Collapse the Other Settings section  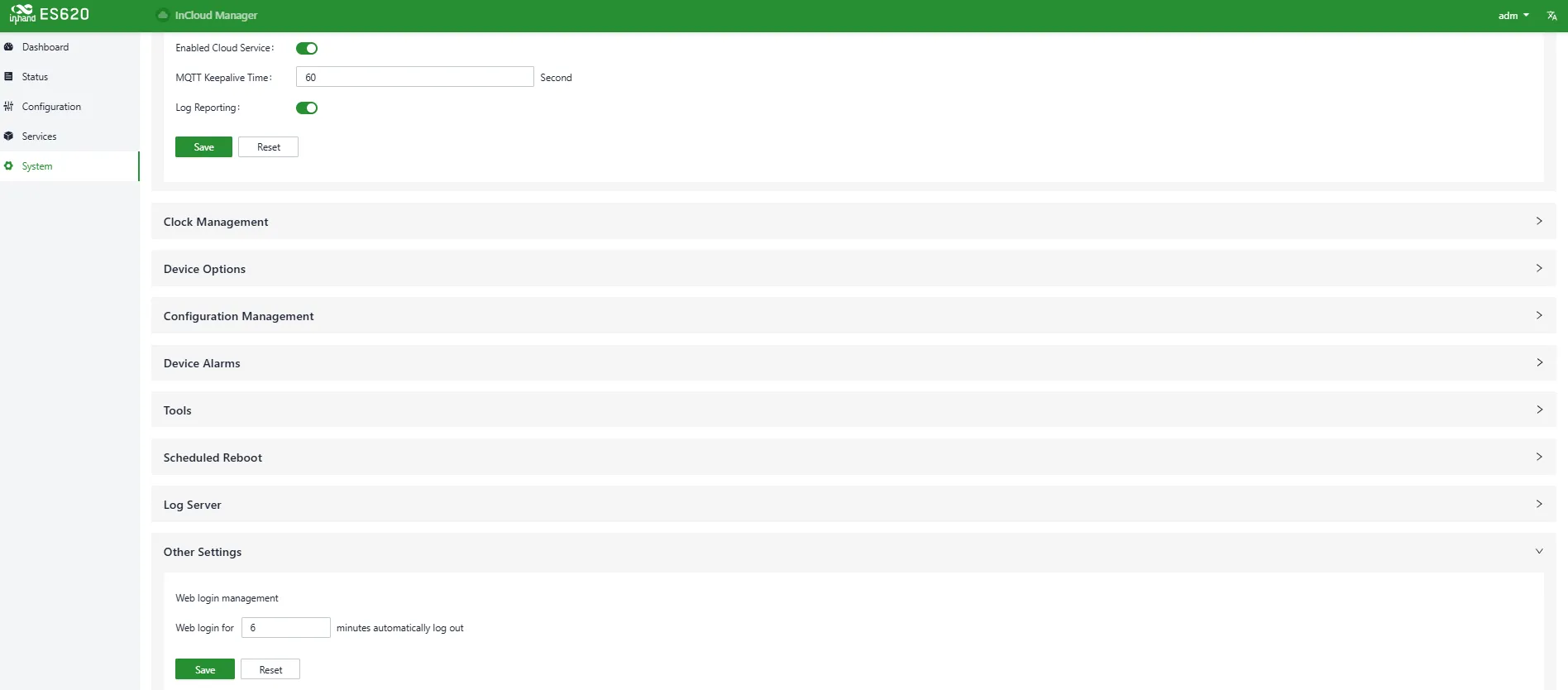853,552
